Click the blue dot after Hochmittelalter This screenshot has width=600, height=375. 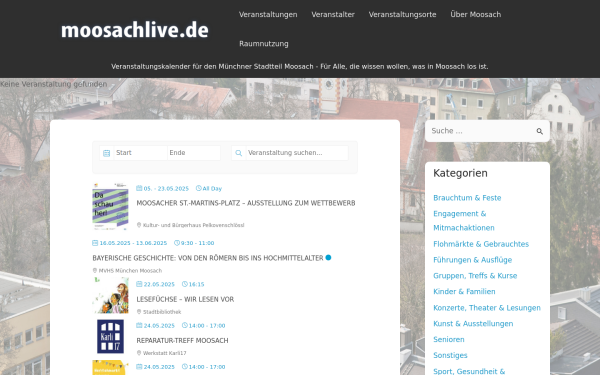tap(328, 258)
